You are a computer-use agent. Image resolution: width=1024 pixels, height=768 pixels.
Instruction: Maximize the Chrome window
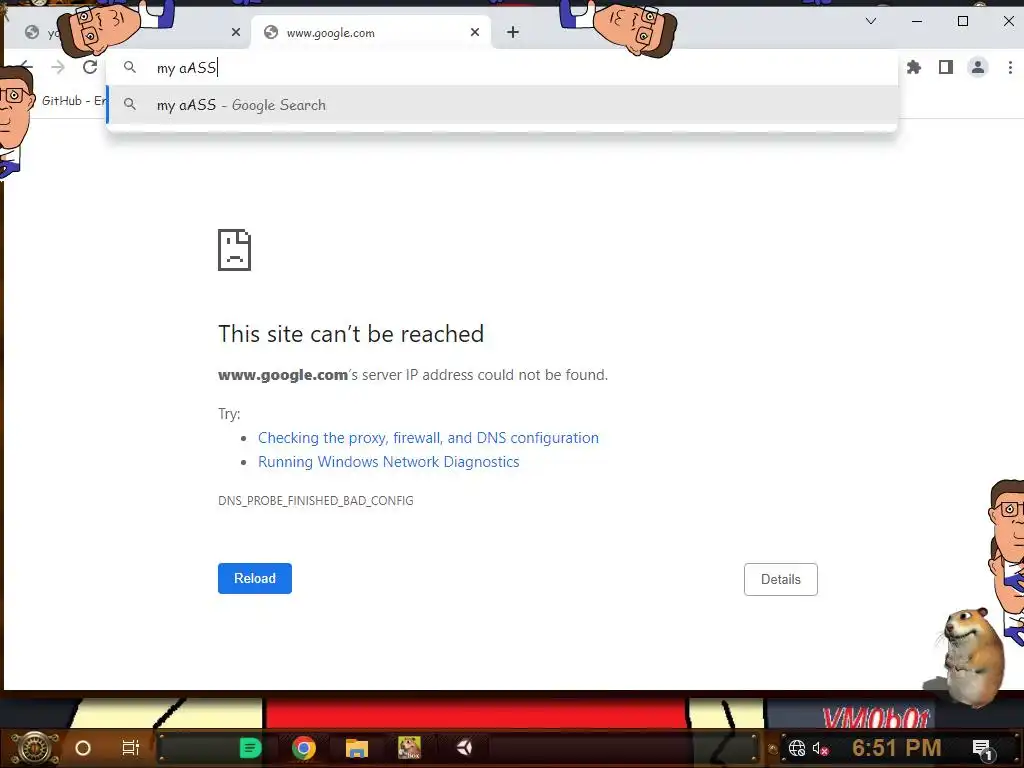point(963,21)
